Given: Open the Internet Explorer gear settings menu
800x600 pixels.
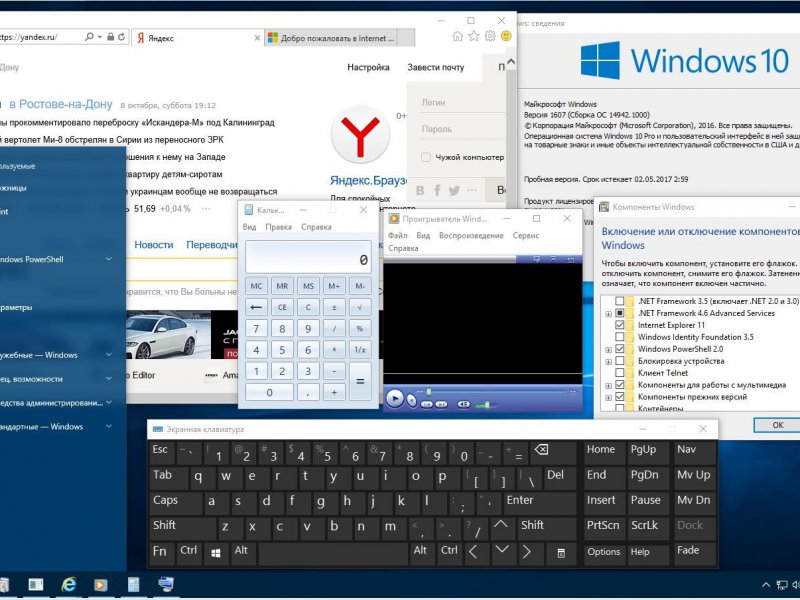Looking at the screenshot, I should (490, 36).
